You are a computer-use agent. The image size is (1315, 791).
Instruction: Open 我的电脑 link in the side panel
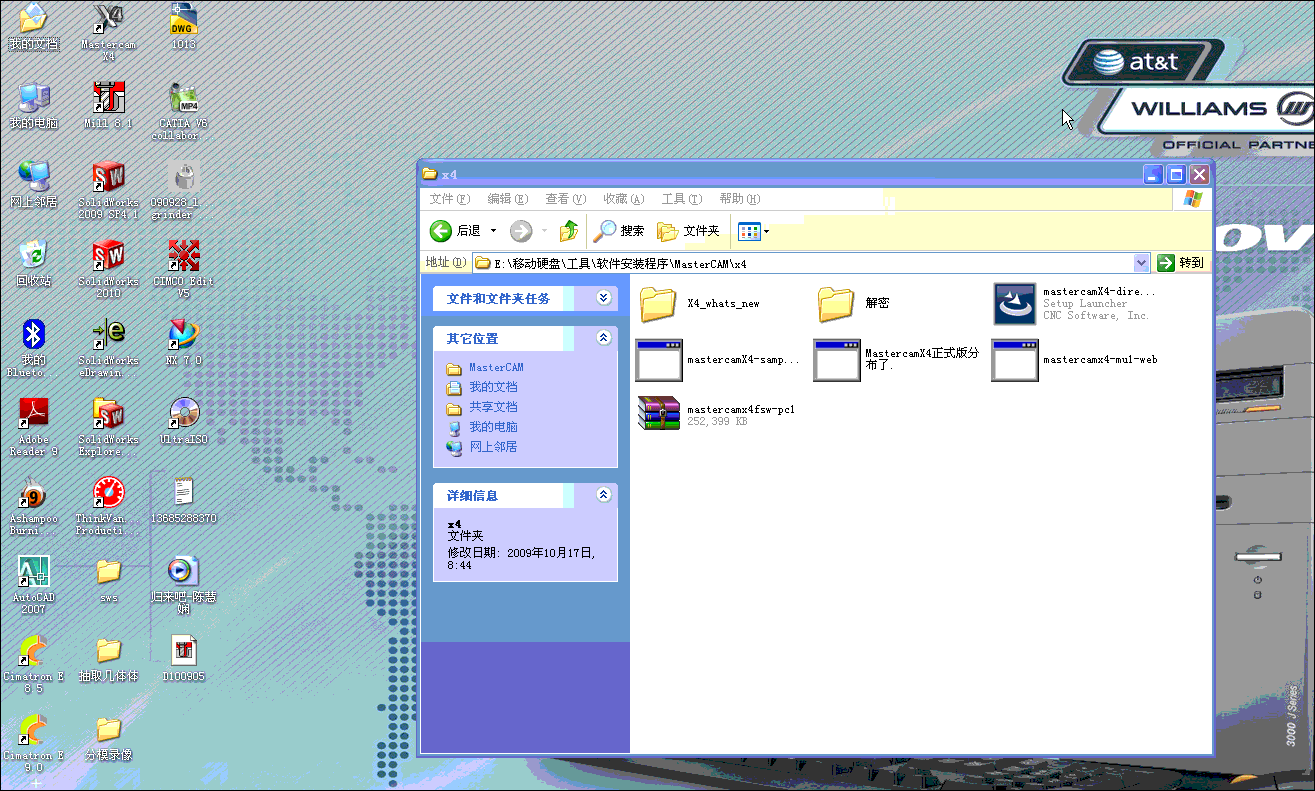493,427
